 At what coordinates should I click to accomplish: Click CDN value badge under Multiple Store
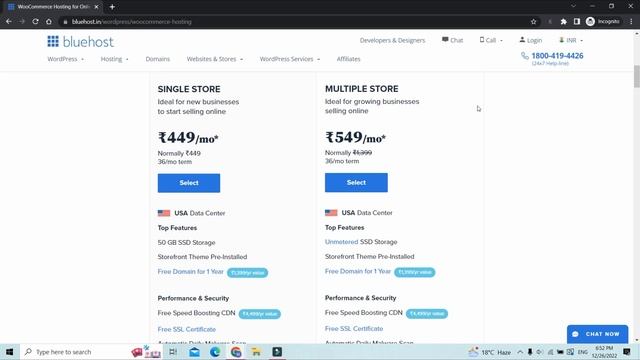[427, 313]
